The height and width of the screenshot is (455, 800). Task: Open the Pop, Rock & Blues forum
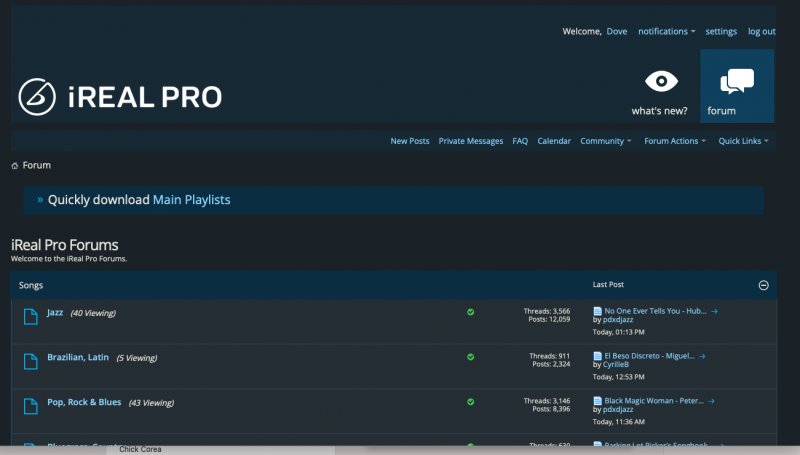tap(84, 402)
